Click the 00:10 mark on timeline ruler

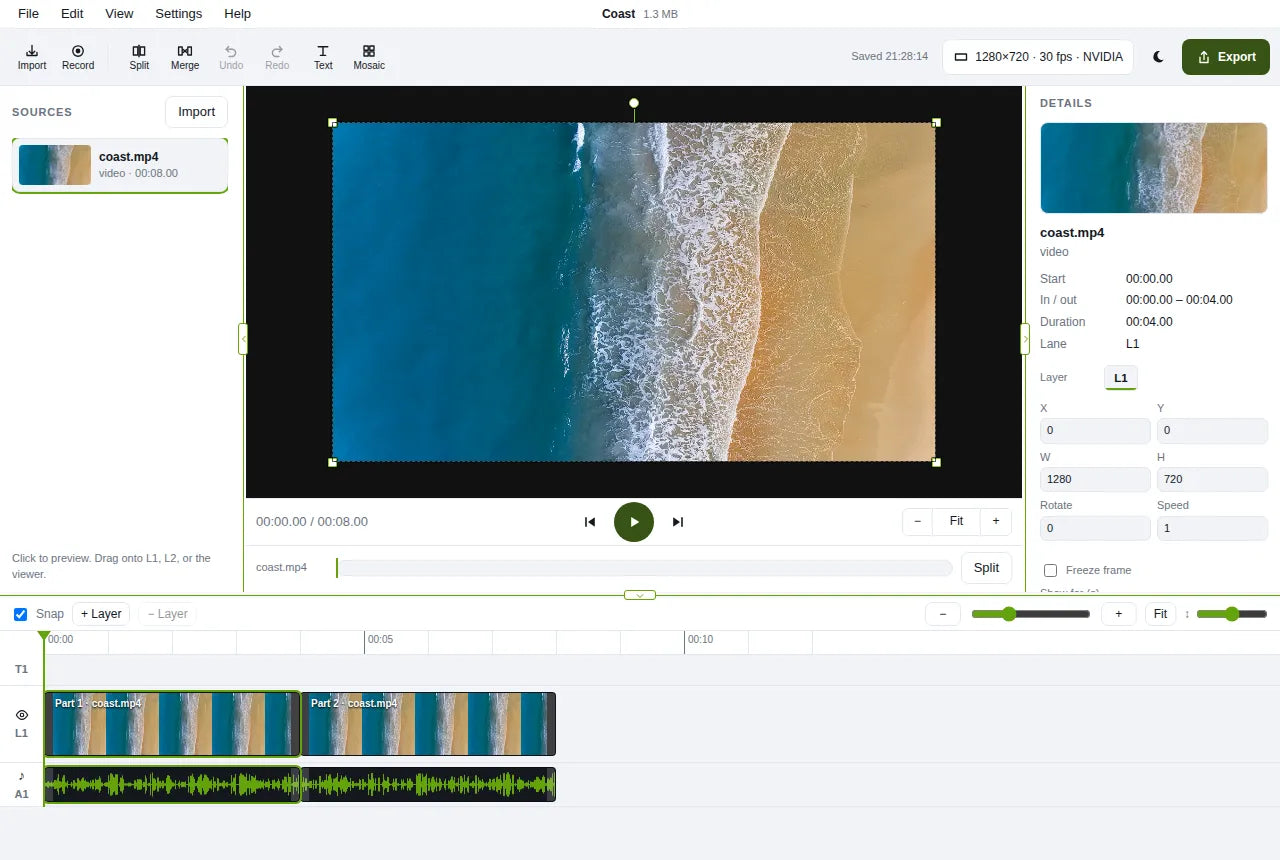tap(700, 639)
